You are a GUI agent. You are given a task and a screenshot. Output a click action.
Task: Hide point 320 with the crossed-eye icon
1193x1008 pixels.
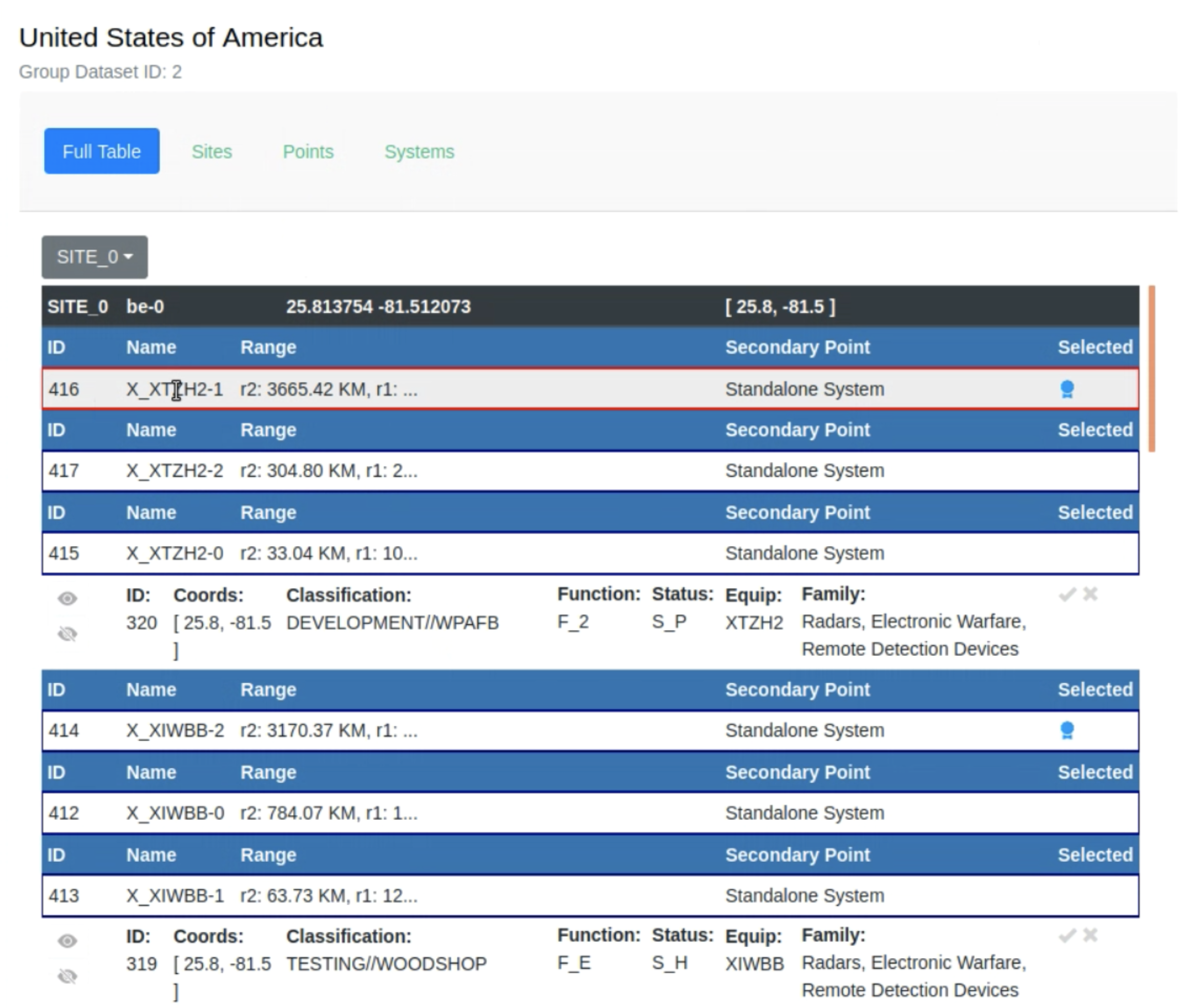click(67, 634)
